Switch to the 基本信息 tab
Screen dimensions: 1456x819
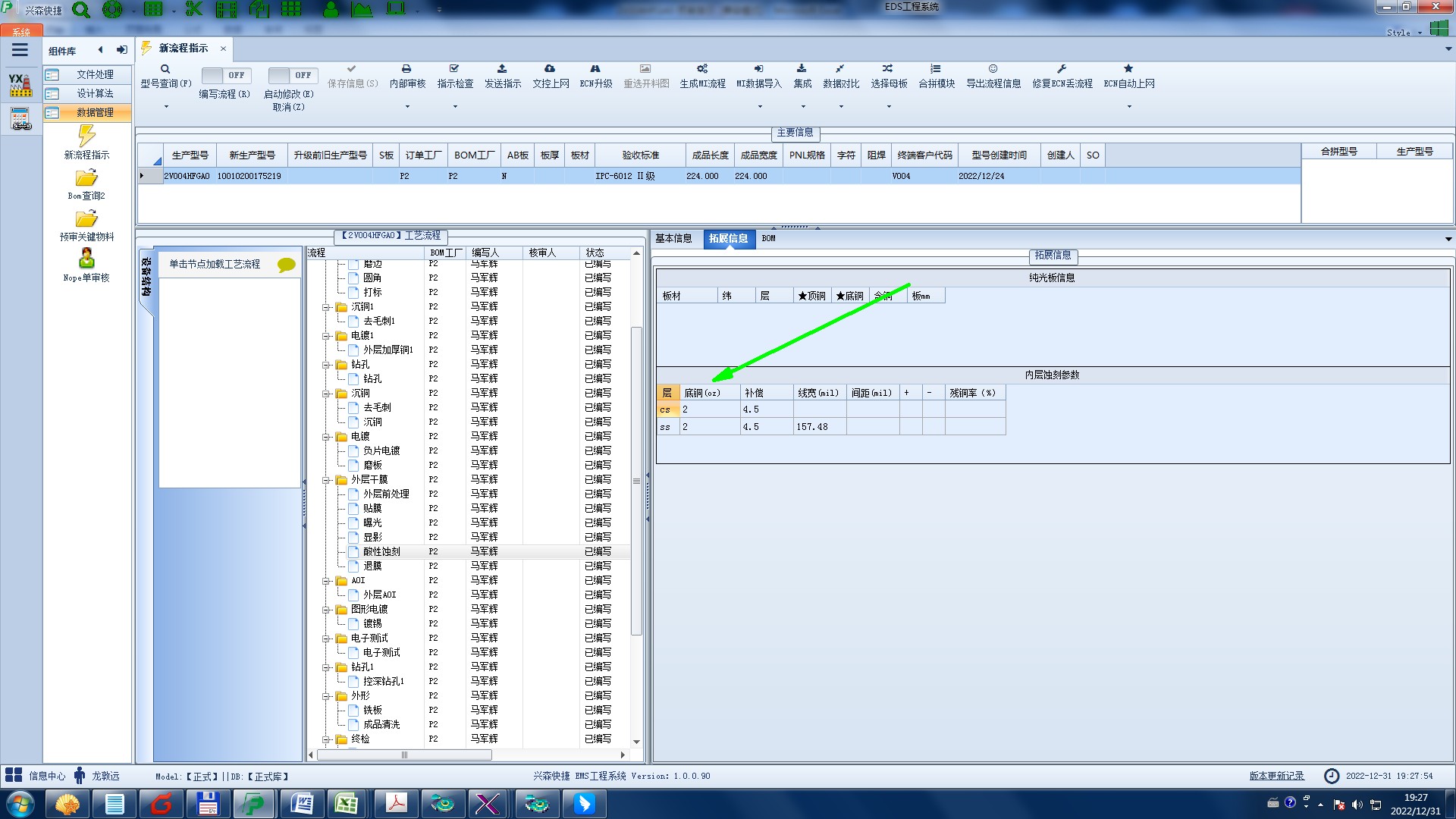[x=673, y=238]
